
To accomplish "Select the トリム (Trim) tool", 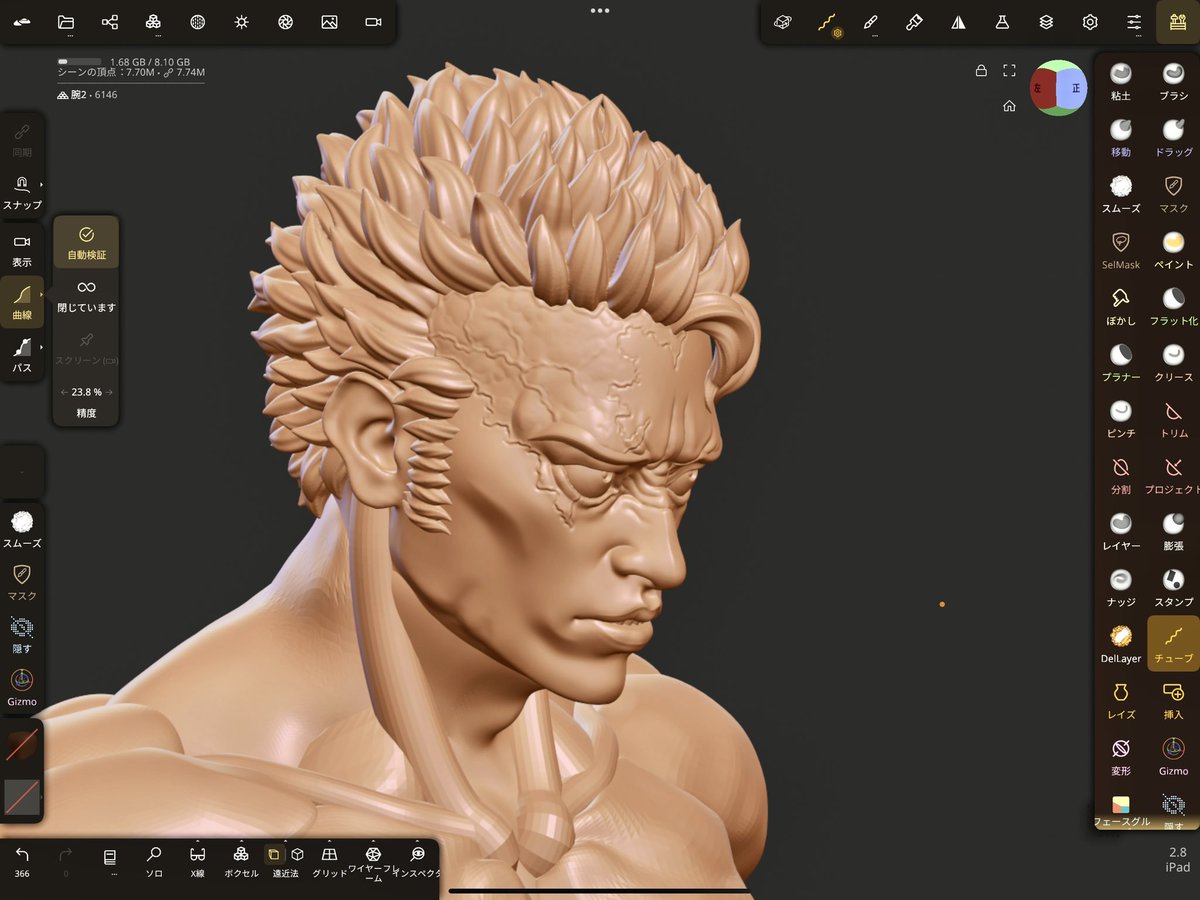I will pos(1173,418).
